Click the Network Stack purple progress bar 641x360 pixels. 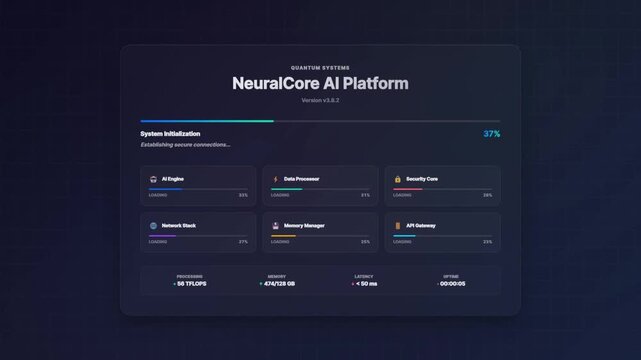coord(198,236)
